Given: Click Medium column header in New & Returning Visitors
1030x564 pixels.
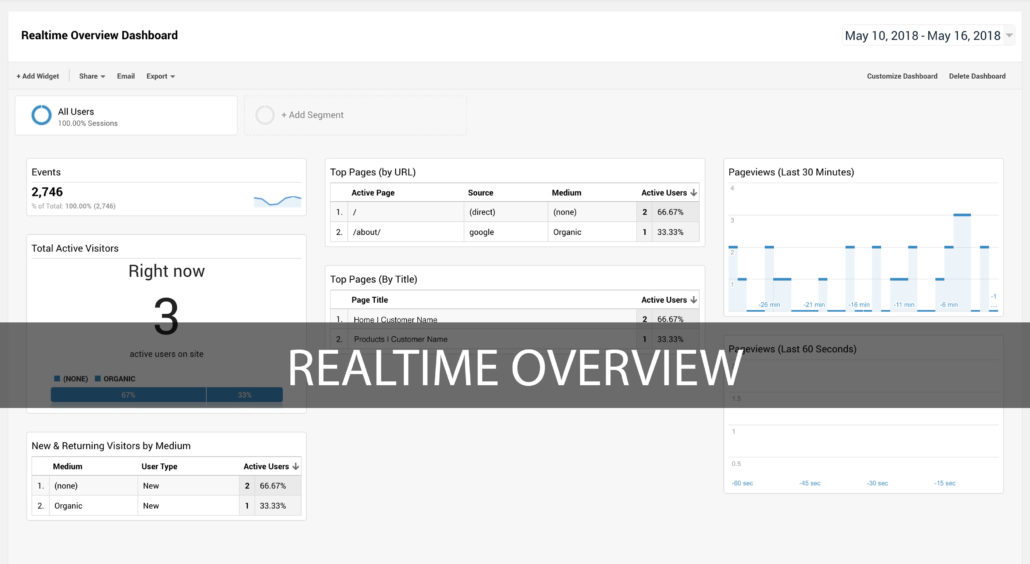Looking at the screenshot, I should click(67, 466).
